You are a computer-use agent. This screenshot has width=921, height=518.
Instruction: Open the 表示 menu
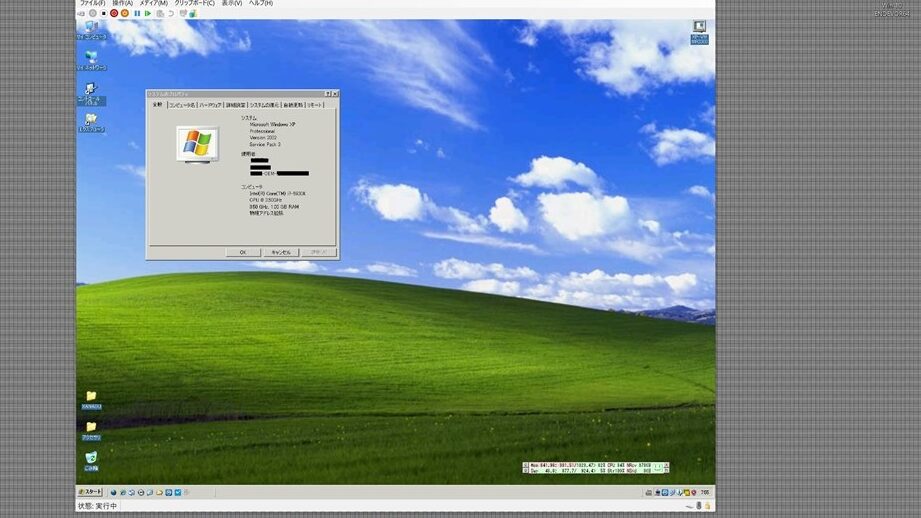[x=232, y=3]
